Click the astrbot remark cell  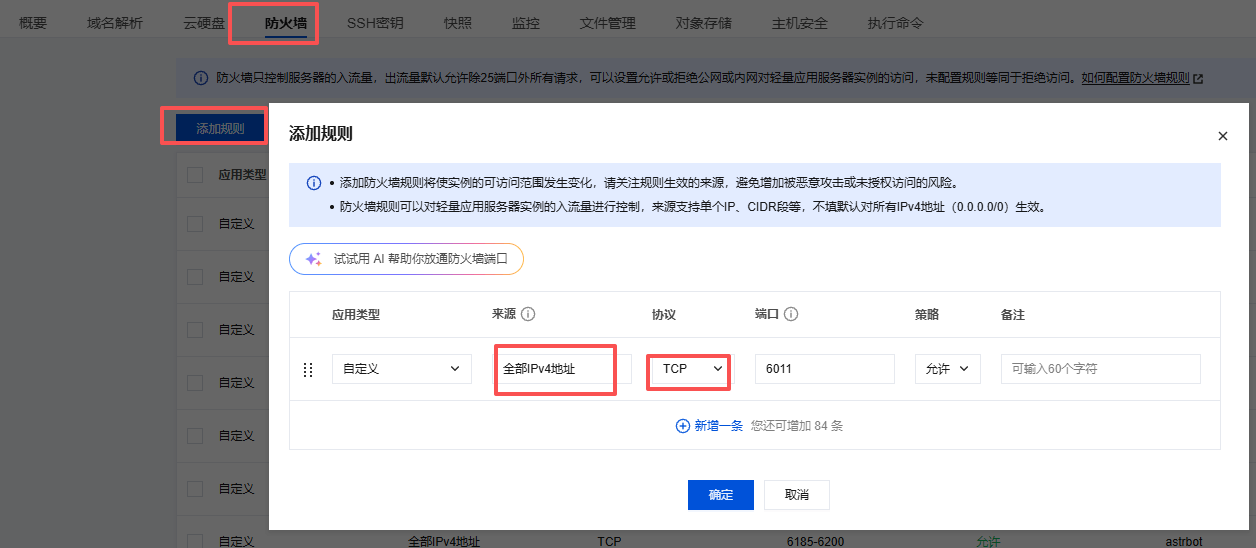click(x=1184, y=541)
